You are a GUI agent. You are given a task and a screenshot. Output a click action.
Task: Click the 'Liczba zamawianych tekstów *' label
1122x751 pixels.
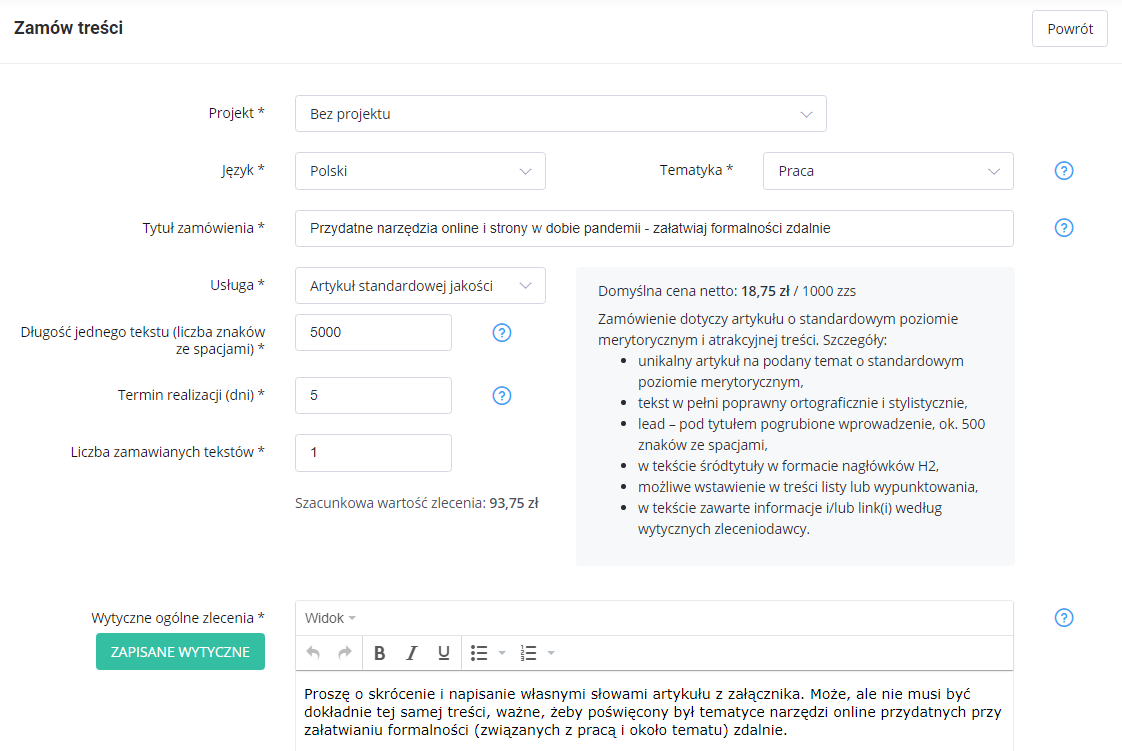tap(167, 452)
